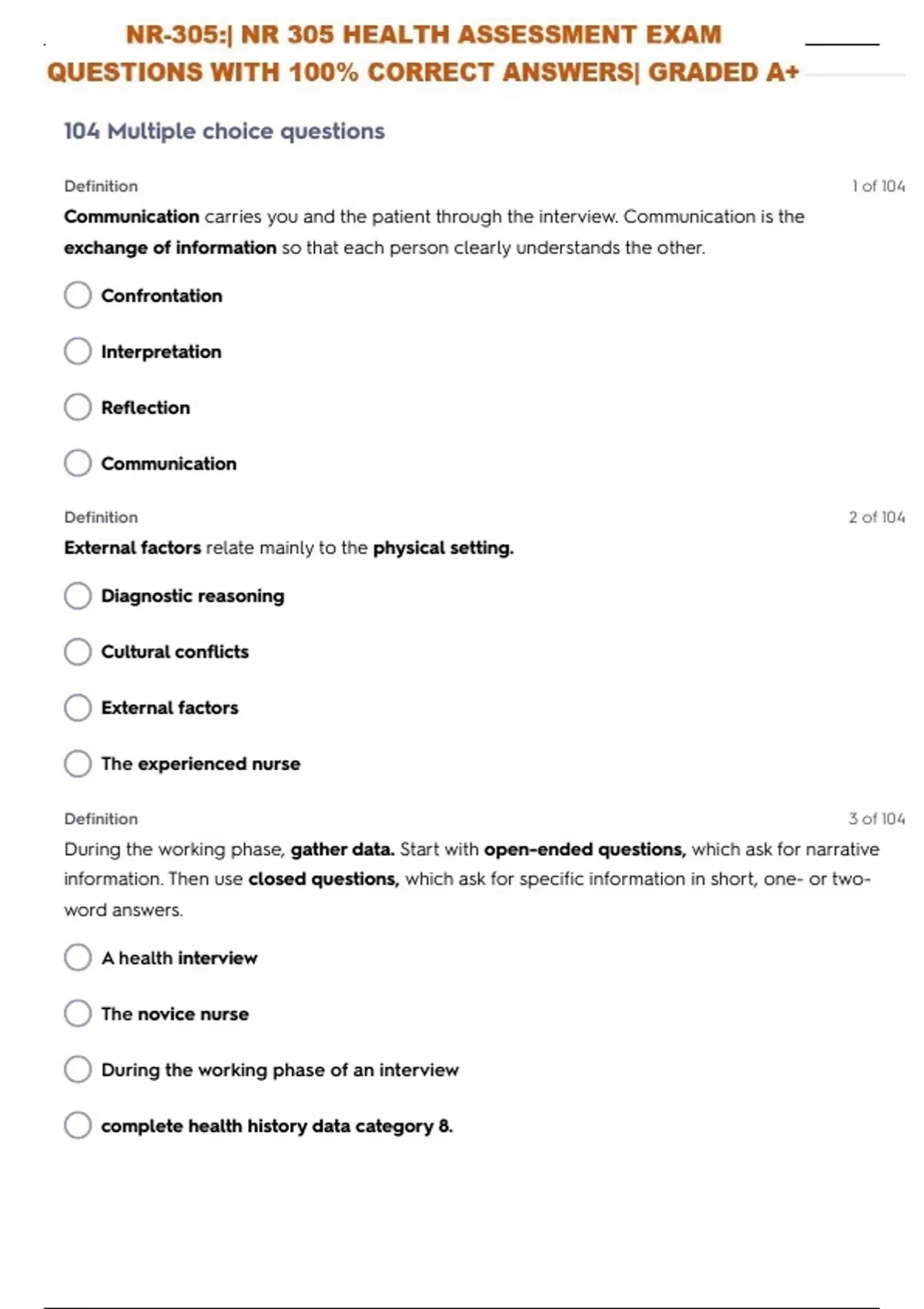Choose The novice nurse answer
The width and height of the screenshot is (924, 1309).
pos(78,1013)
